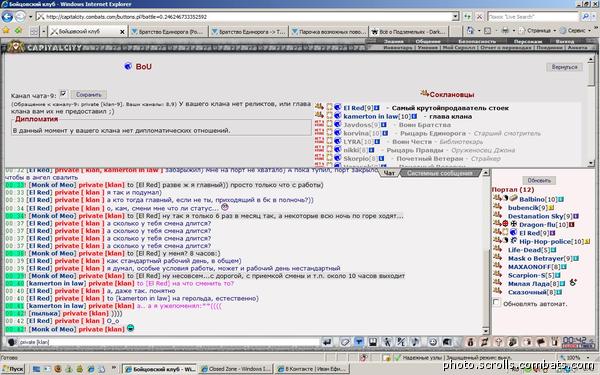Image resolution: width=600 pixels, height=375 pixels.
Task: Open the Live Search options dropdown arrow
Action: pyautogui.click(x=594, y=16)
